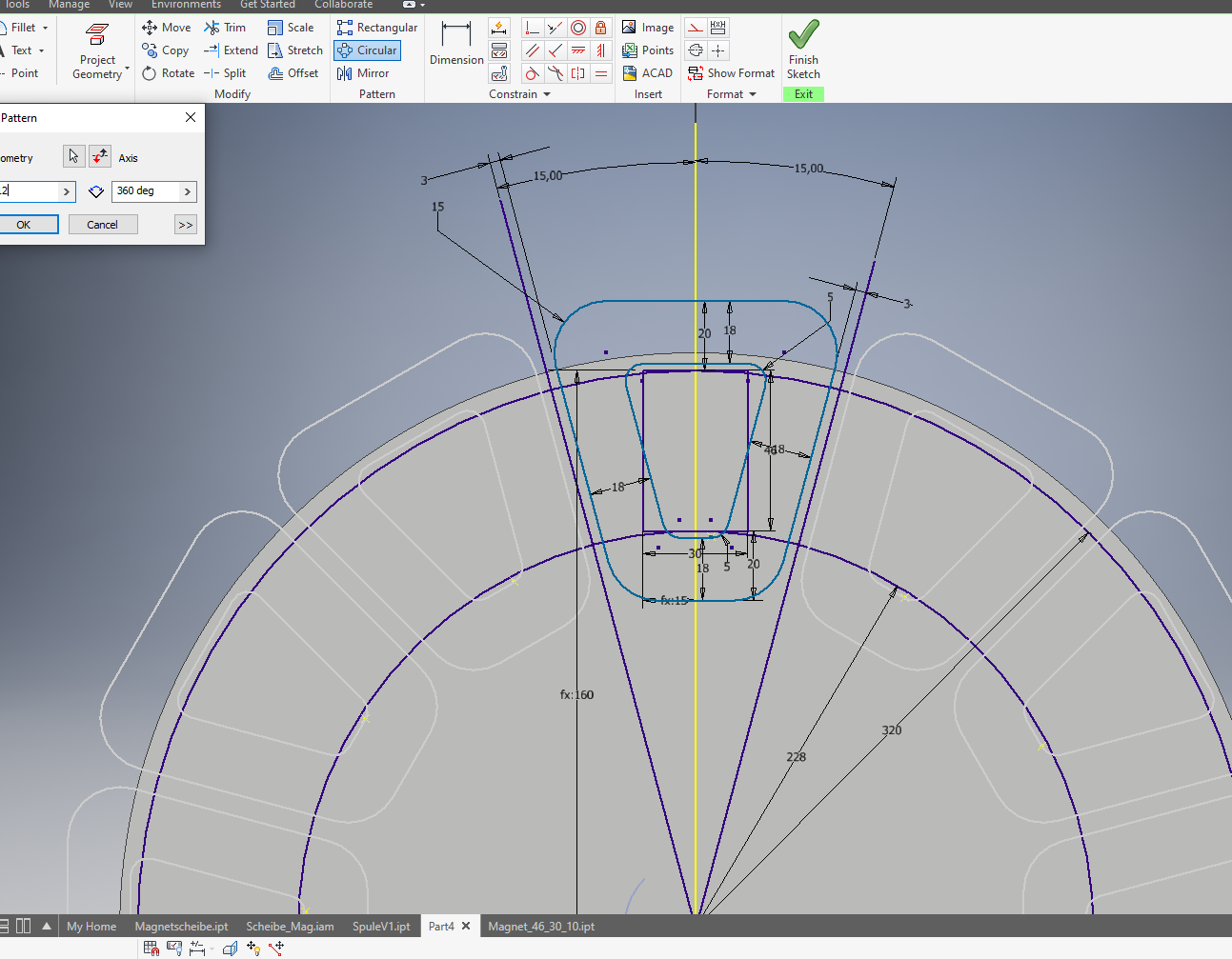Select the Dimension tool
Image resolution: width=1232 pixels, height=959 pixels.
pos(456,44)
